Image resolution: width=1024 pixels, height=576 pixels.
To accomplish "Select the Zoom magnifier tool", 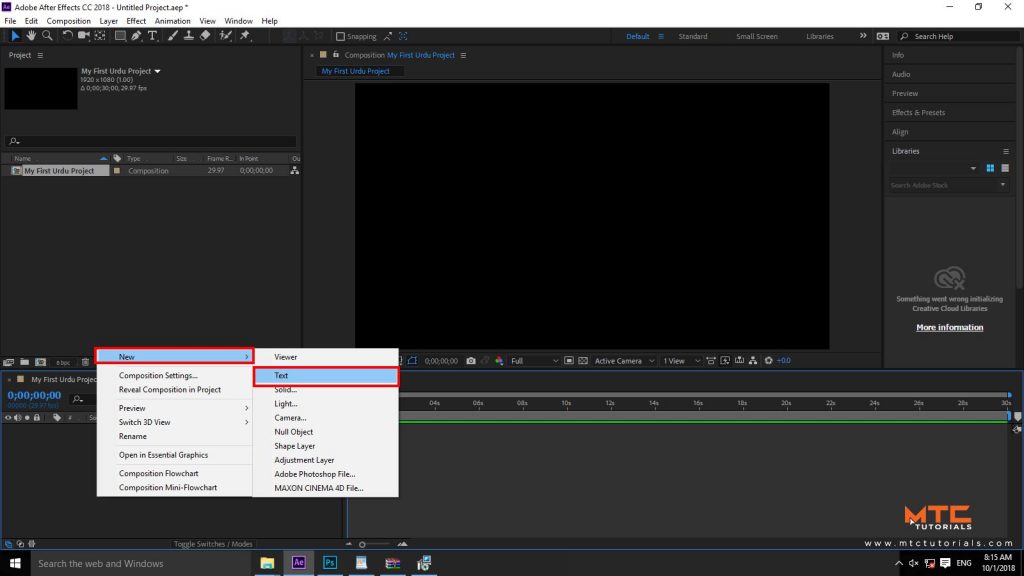I will (x=47, y=36).
